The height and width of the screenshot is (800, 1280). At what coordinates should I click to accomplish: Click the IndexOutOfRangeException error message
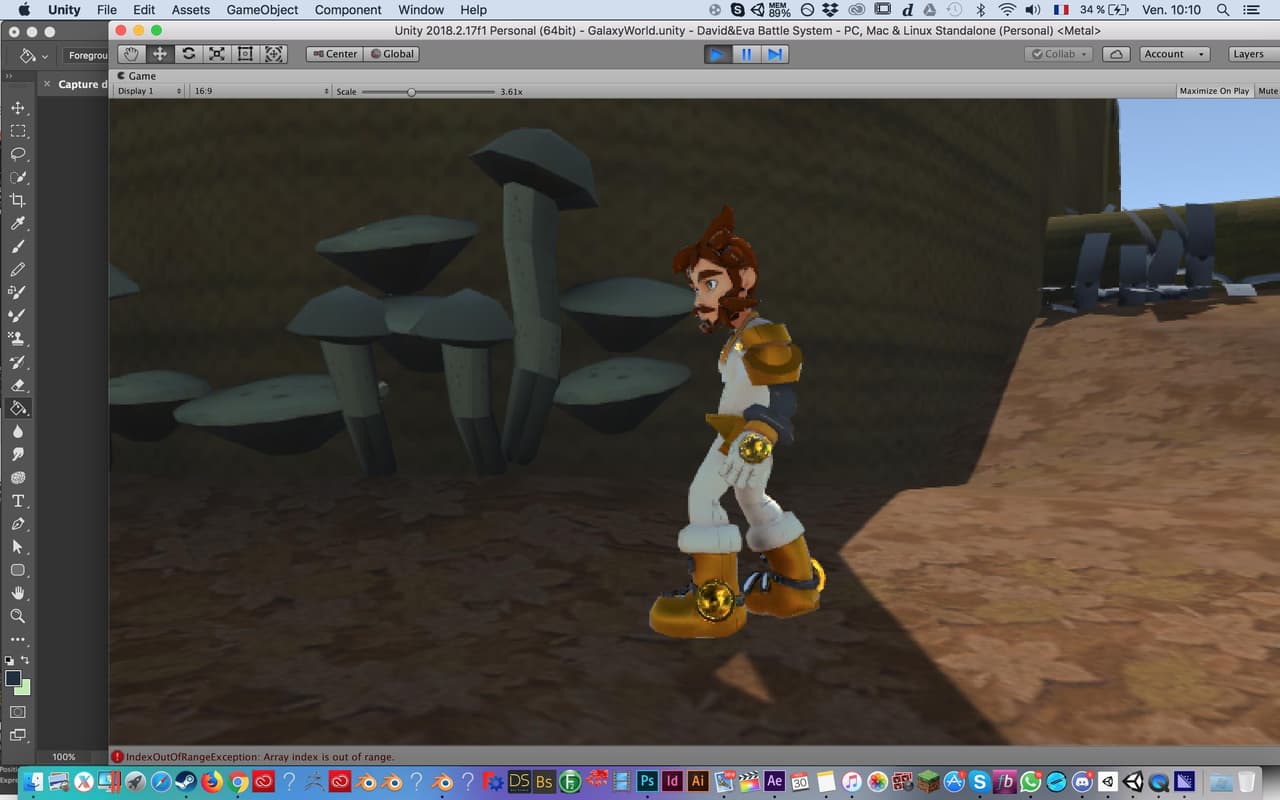tap(260, 757)
